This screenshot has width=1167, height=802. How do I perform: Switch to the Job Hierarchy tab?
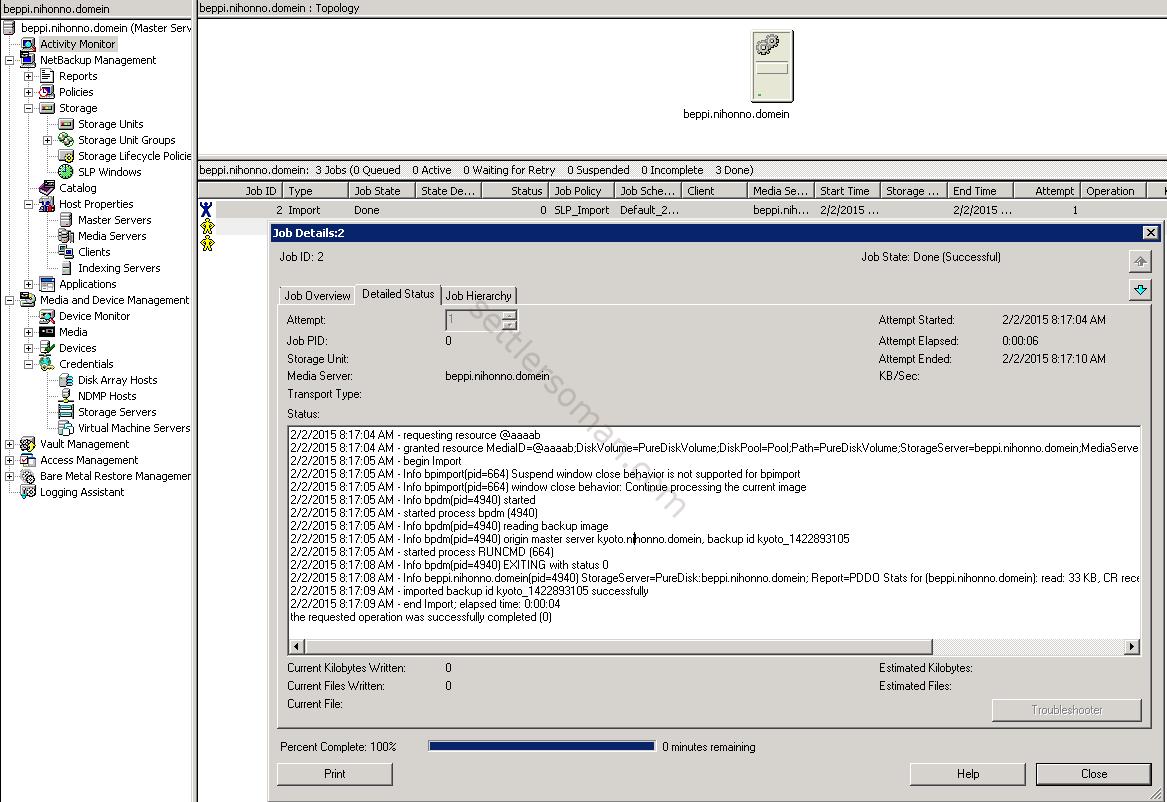click(479, 295)
